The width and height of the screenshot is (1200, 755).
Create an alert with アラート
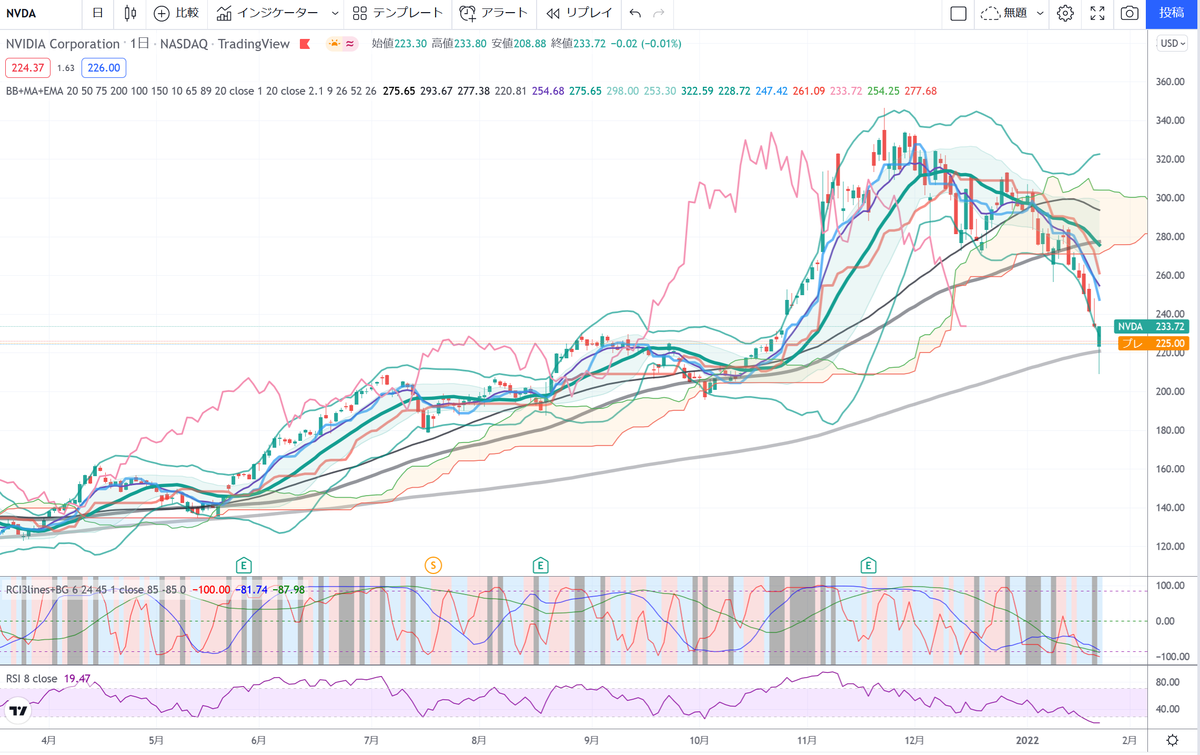(x=492, y=13)
